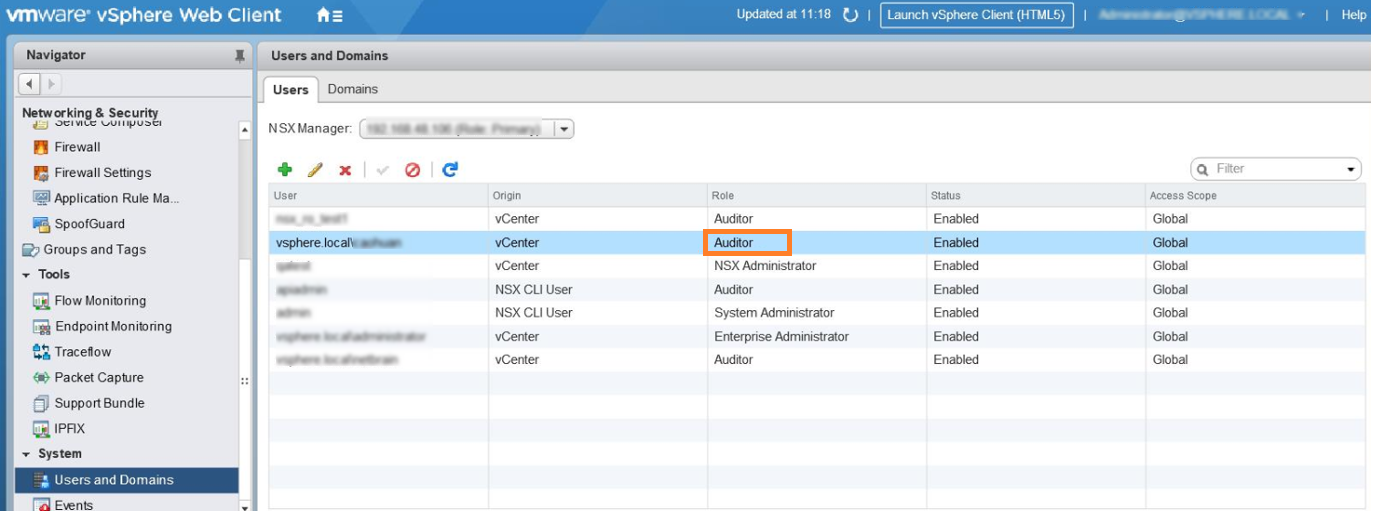Click the green plus add user icon
Image resolution: width=1373 pixels, height=511 pixels.
tap(285, 170)
